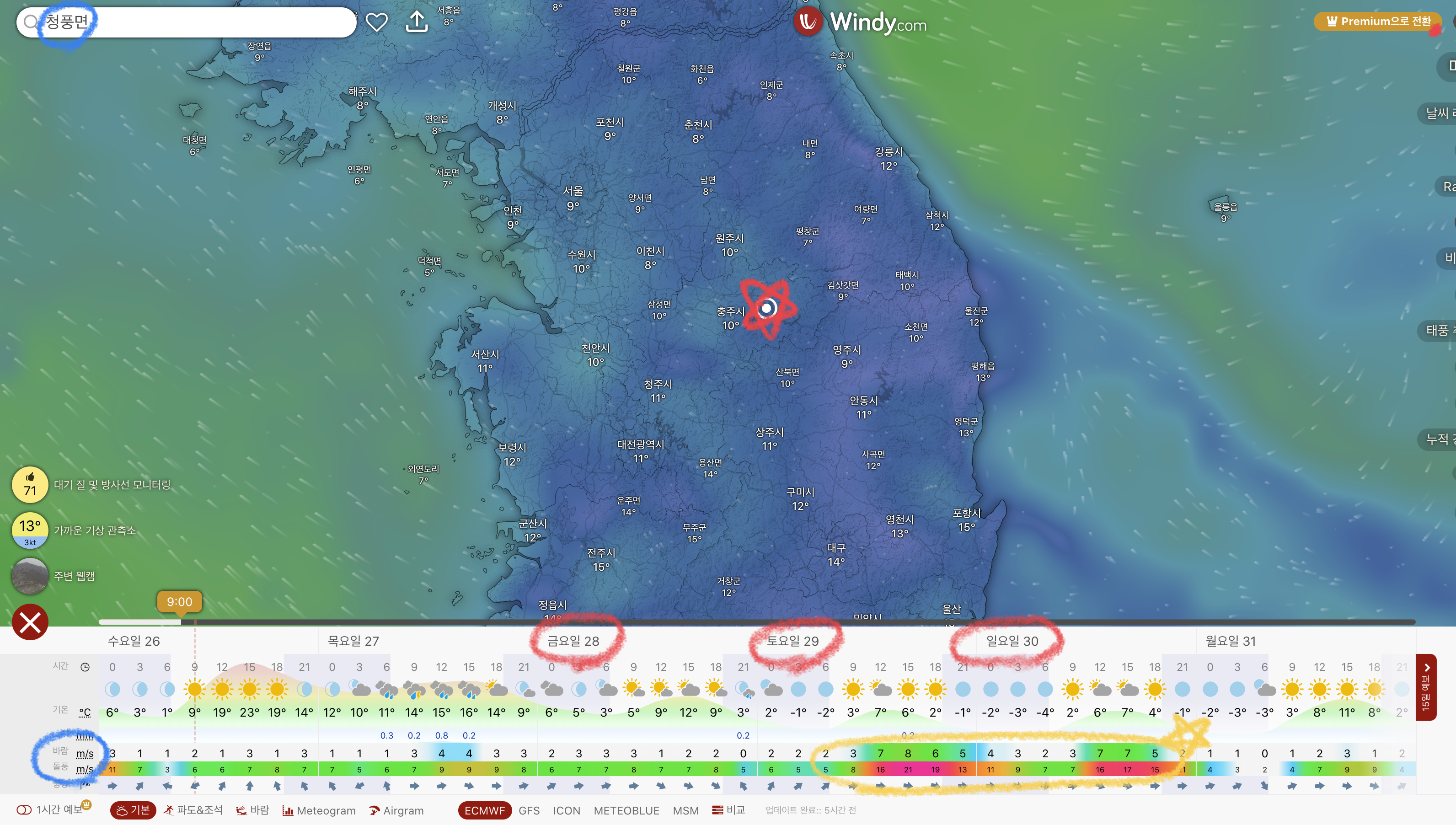
Task: Open the Airgram view
Action: [396, 810]
